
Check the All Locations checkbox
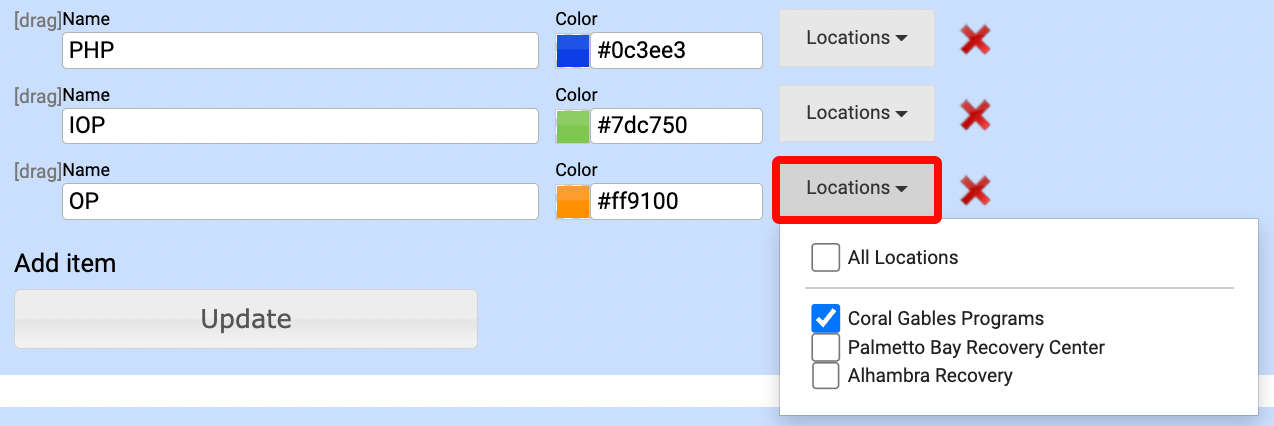826,258
